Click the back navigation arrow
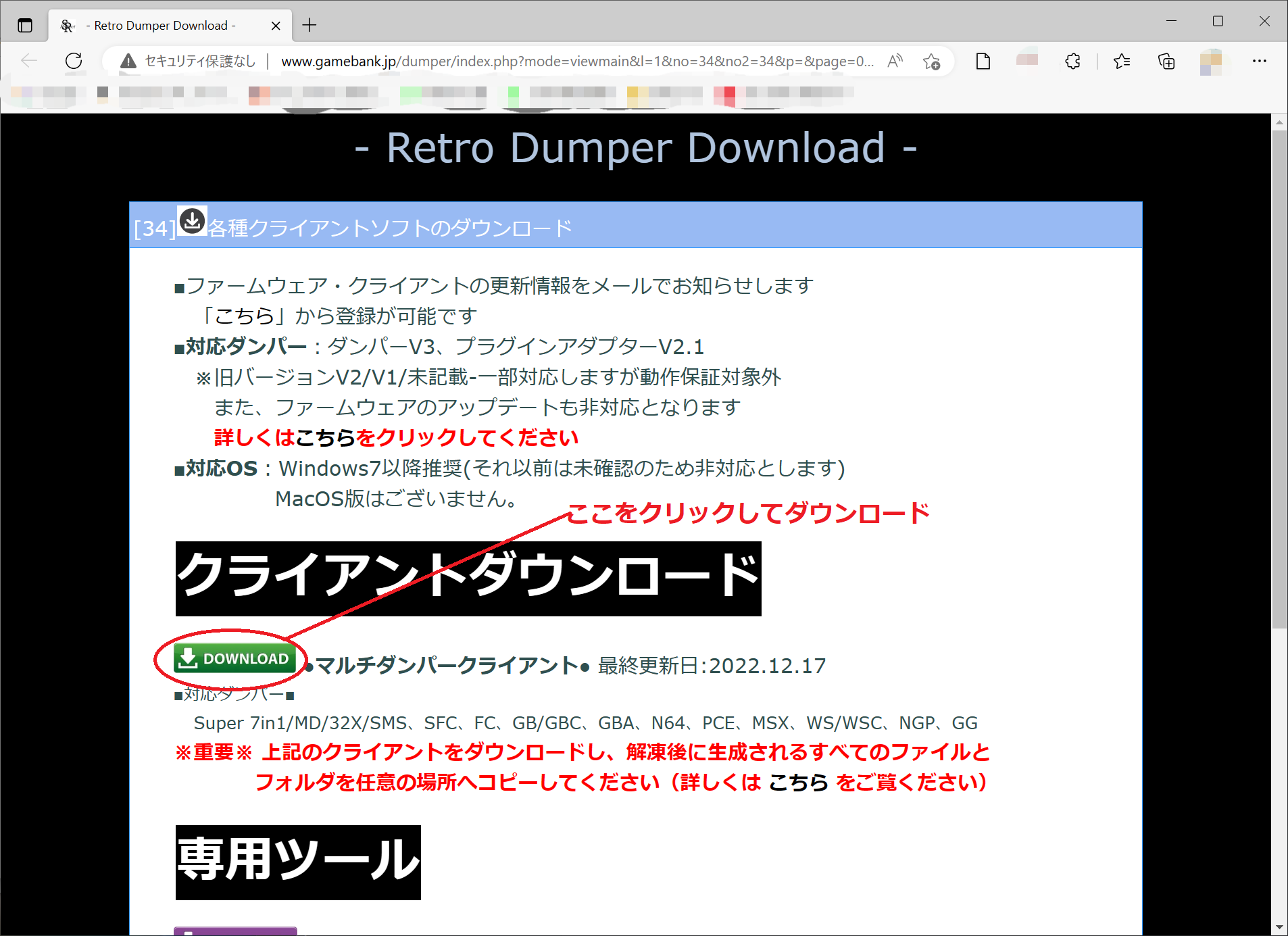The height and width of the screenshot is (936, 1288). coord(29,61)
